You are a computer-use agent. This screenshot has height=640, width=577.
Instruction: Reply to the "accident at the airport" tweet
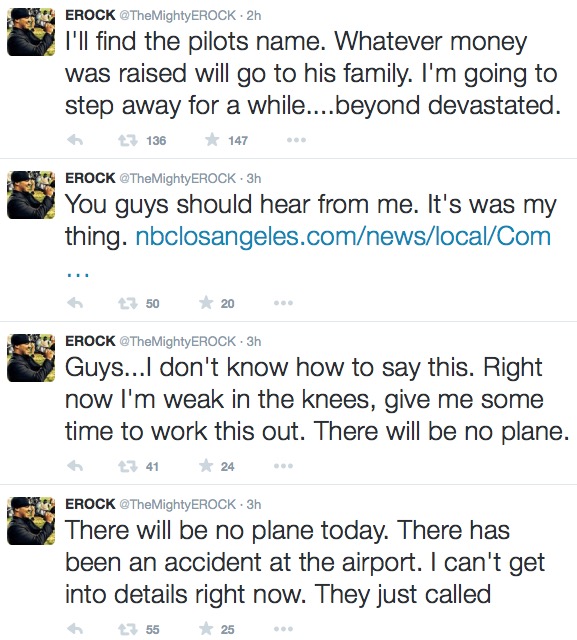point(75,629)
